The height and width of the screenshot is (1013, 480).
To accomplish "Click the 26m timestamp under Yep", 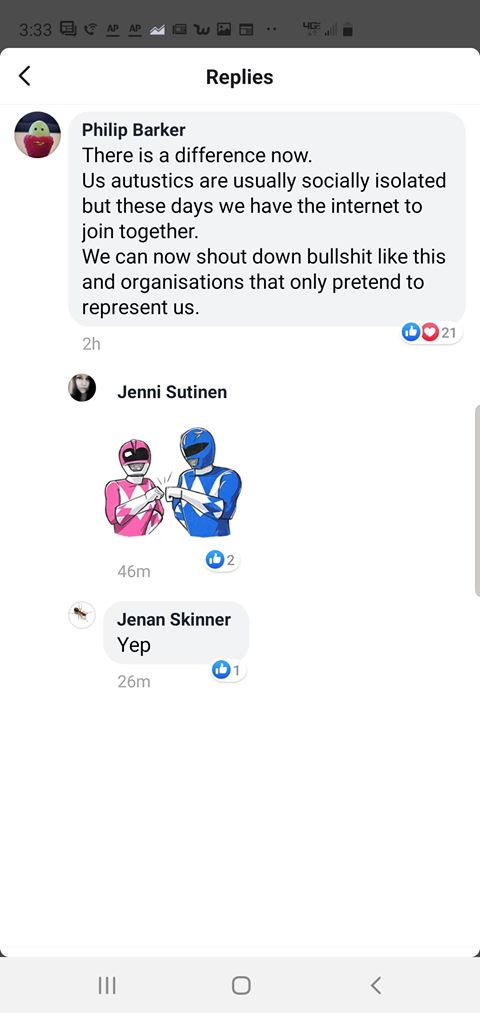I will coord(134,682).
